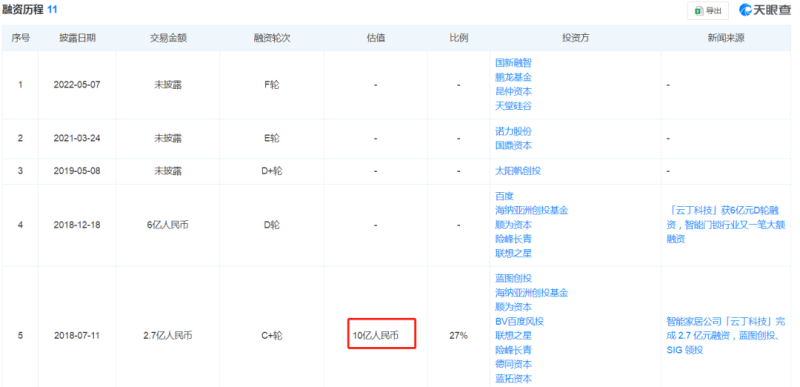Click the 估值 column header
The height and width of the screenshot is (387, 800).
coord(376,38)
